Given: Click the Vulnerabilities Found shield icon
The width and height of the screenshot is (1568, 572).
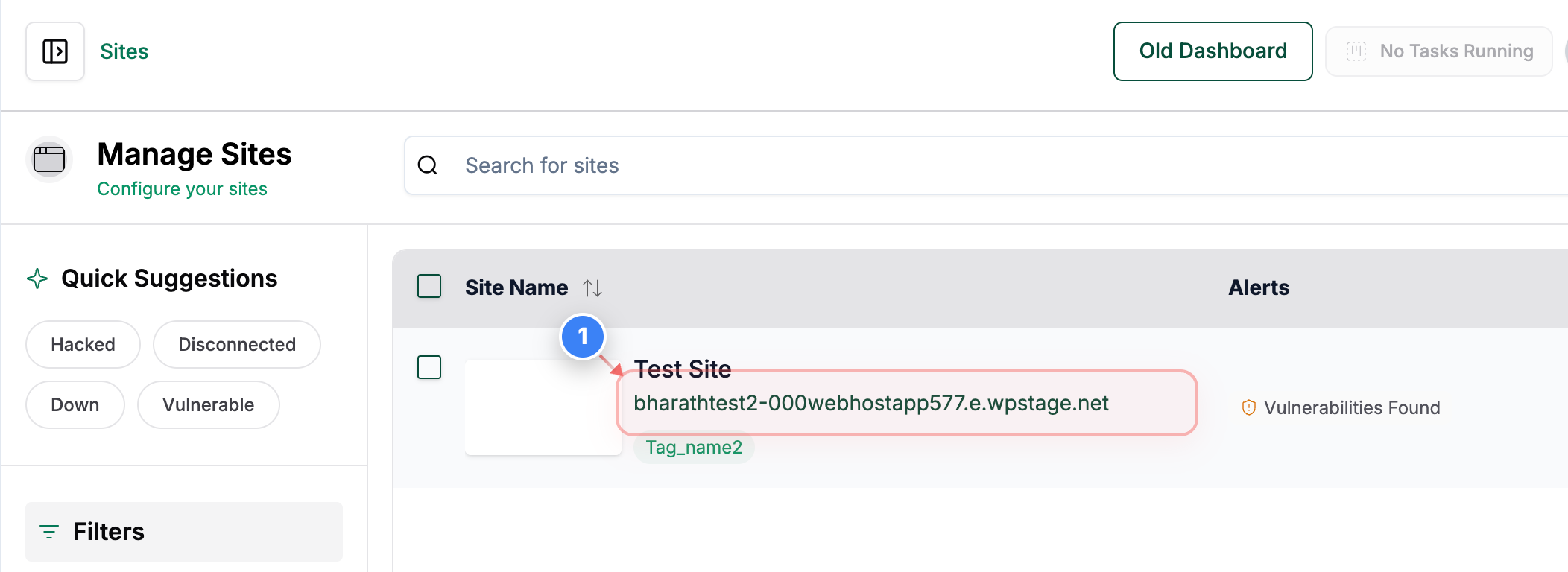Looking at the screenshot, I should tap(1249, 407).
